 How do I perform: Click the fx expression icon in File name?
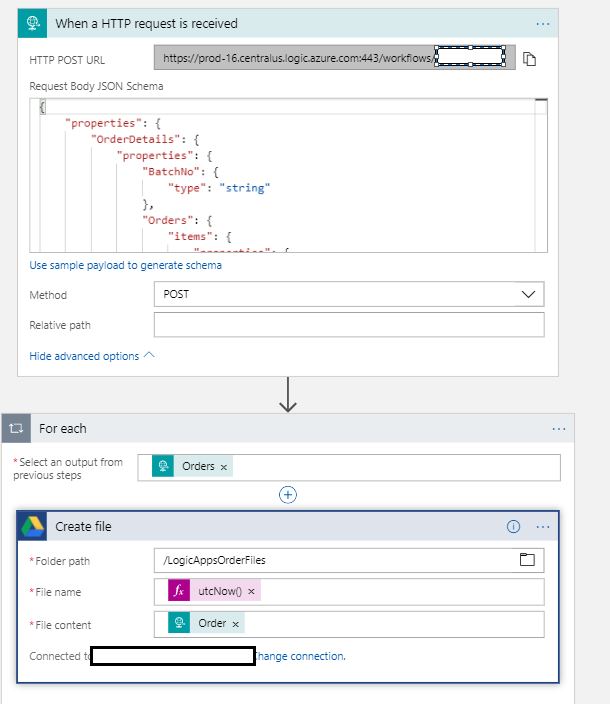[179, 591]
